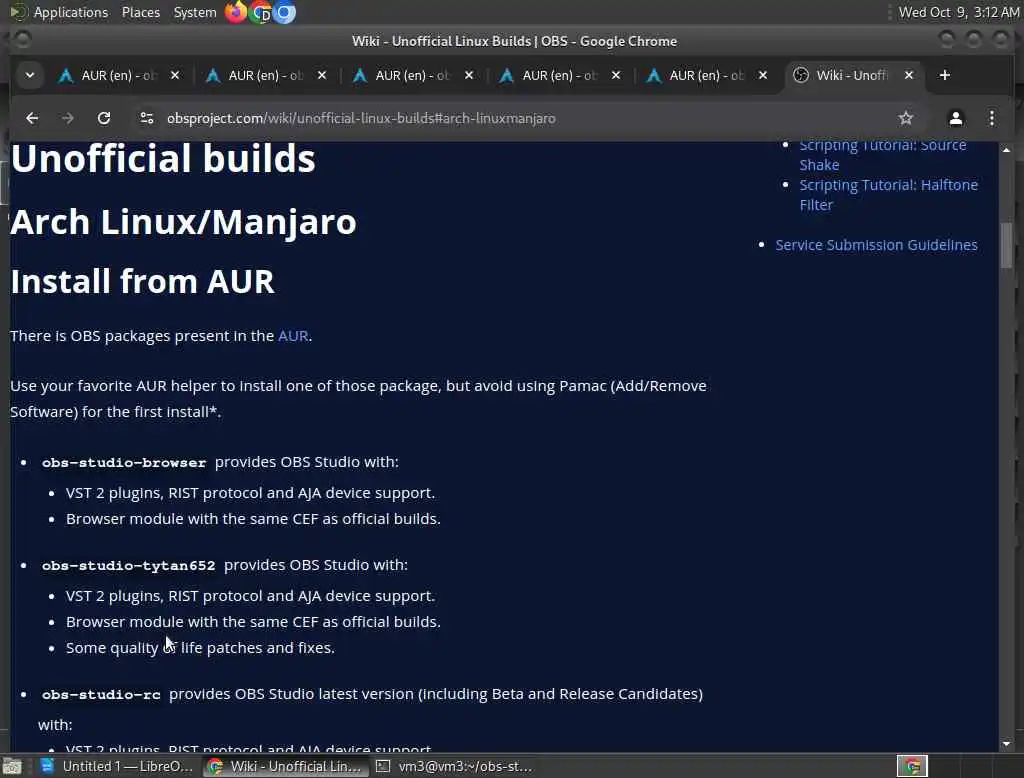Expand the tab search dropdown arrow

tap(29, 75)
